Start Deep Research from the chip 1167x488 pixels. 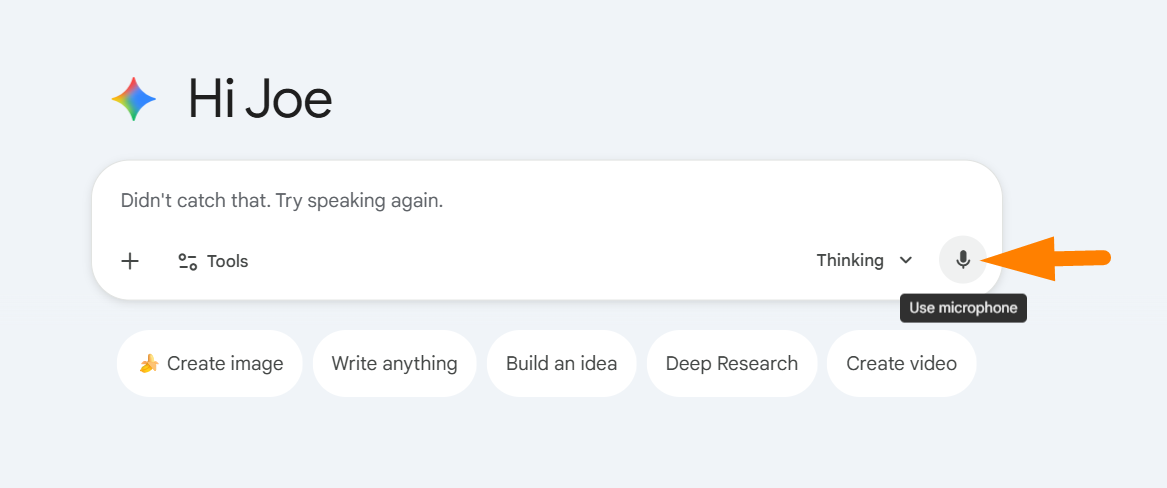(731, 364)
